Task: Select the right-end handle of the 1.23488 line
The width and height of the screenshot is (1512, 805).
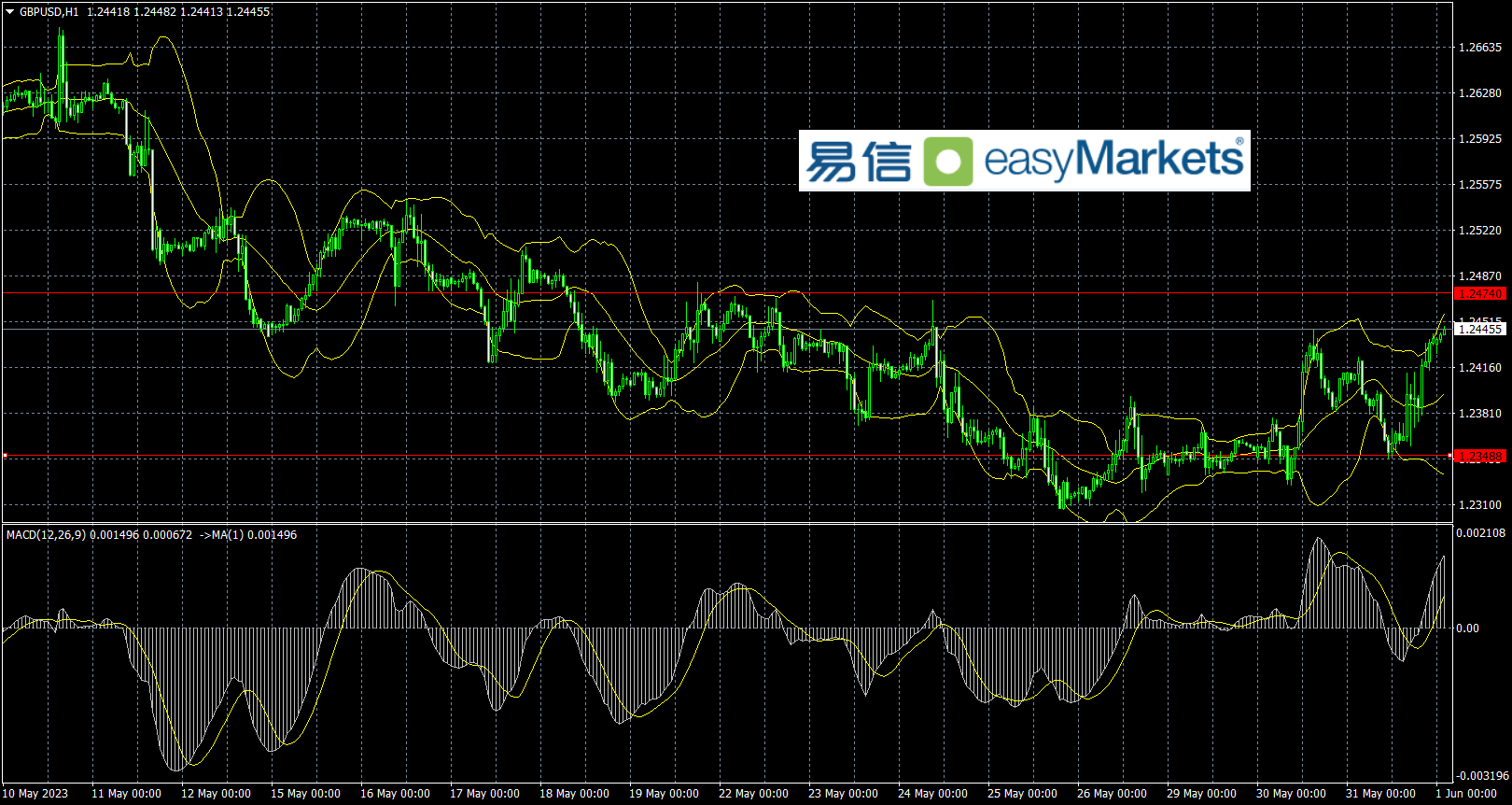Action: (1450, 456)
